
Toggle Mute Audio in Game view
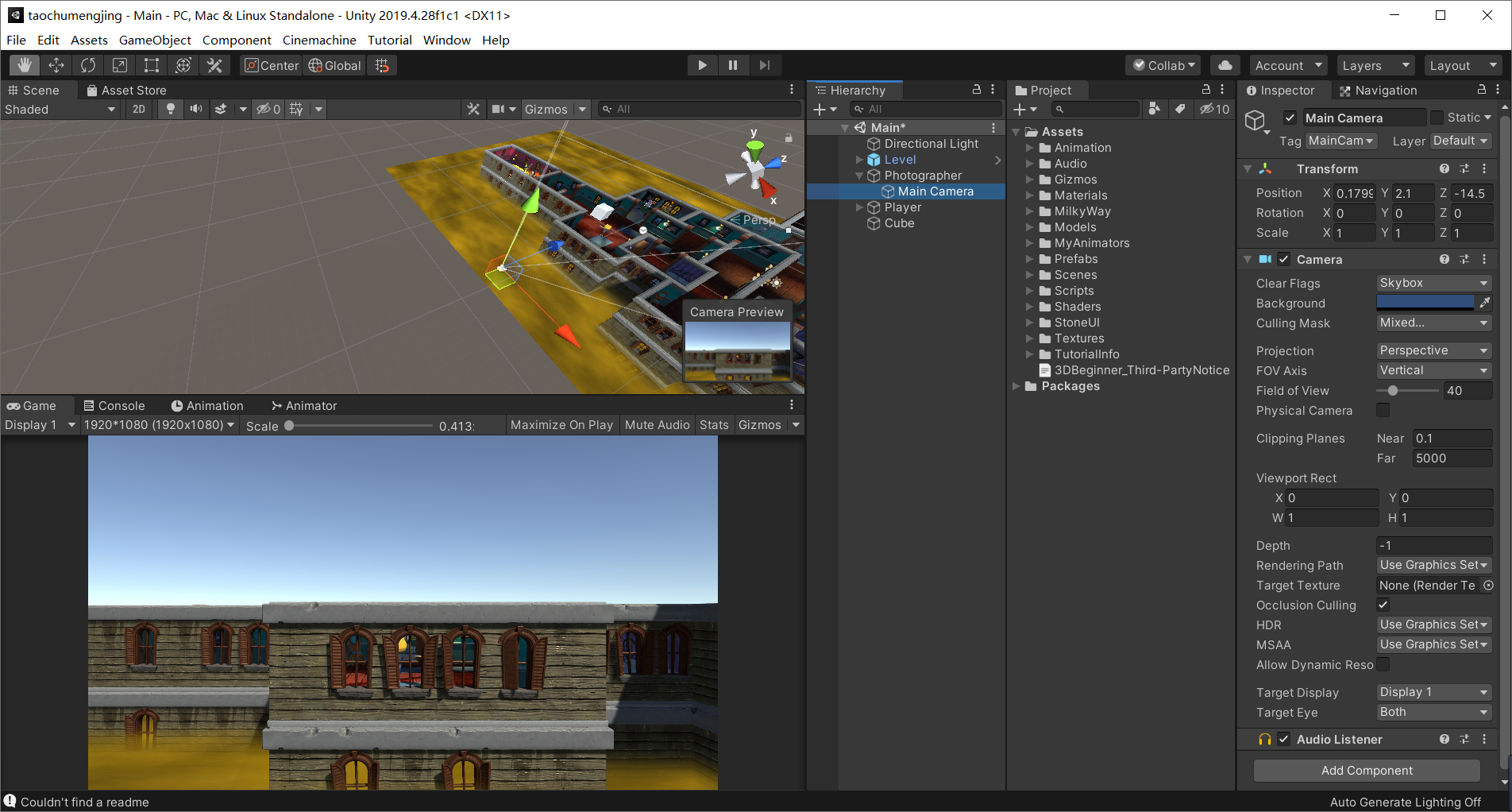click(657, 425)
